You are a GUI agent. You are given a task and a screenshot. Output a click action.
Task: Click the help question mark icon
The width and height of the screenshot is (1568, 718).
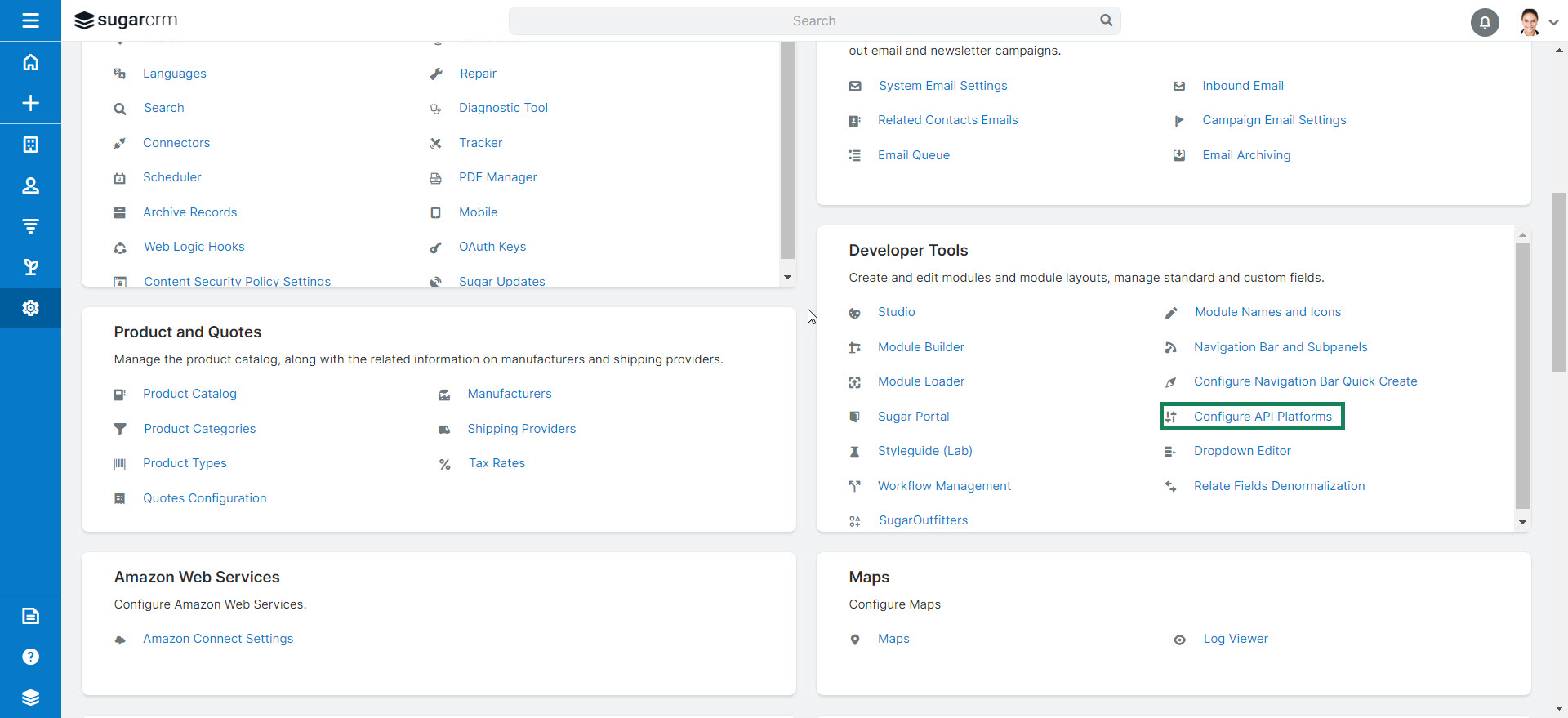[x=30, y=657]
